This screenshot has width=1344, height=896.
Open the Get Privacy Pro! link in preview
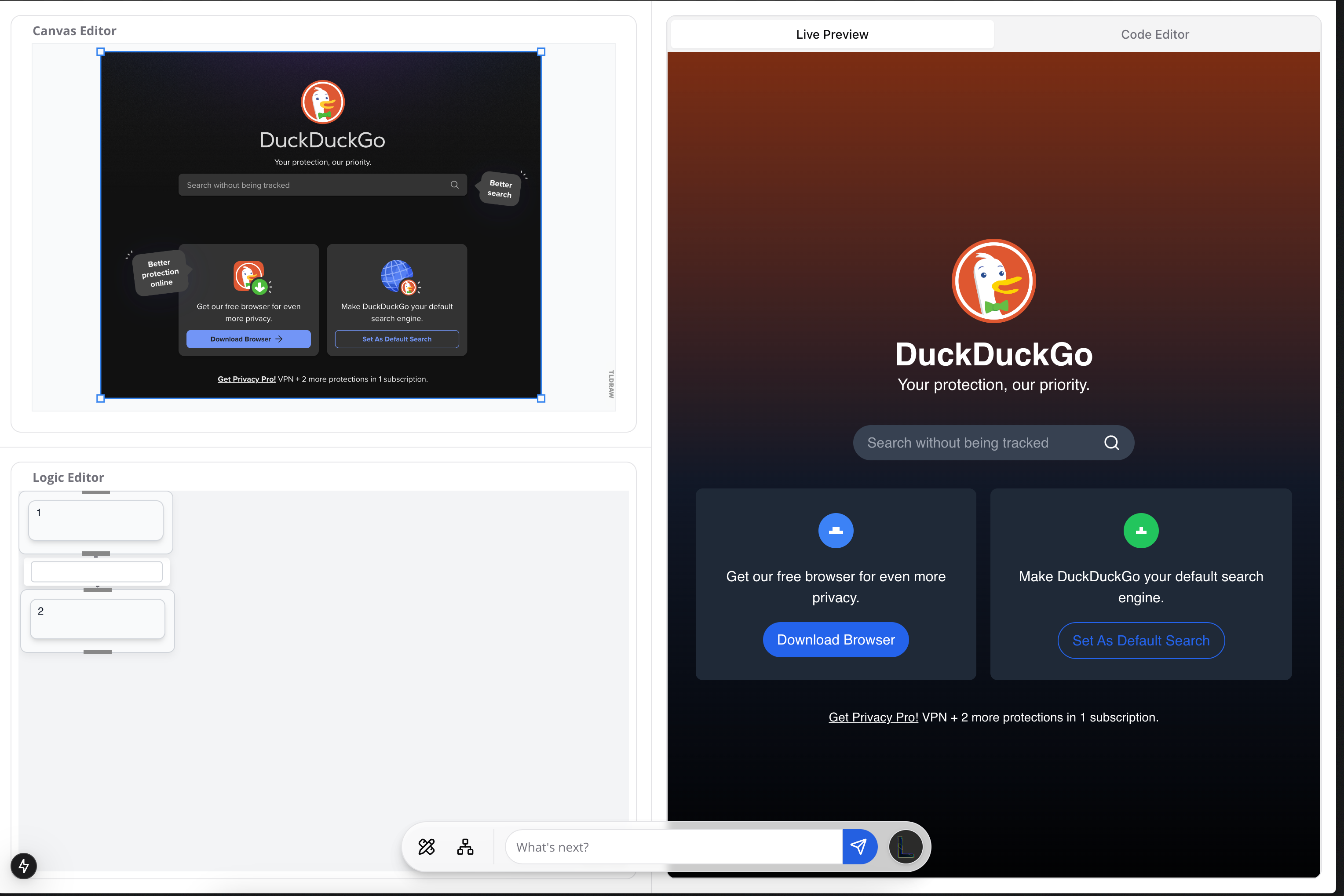tap(873, 717)
